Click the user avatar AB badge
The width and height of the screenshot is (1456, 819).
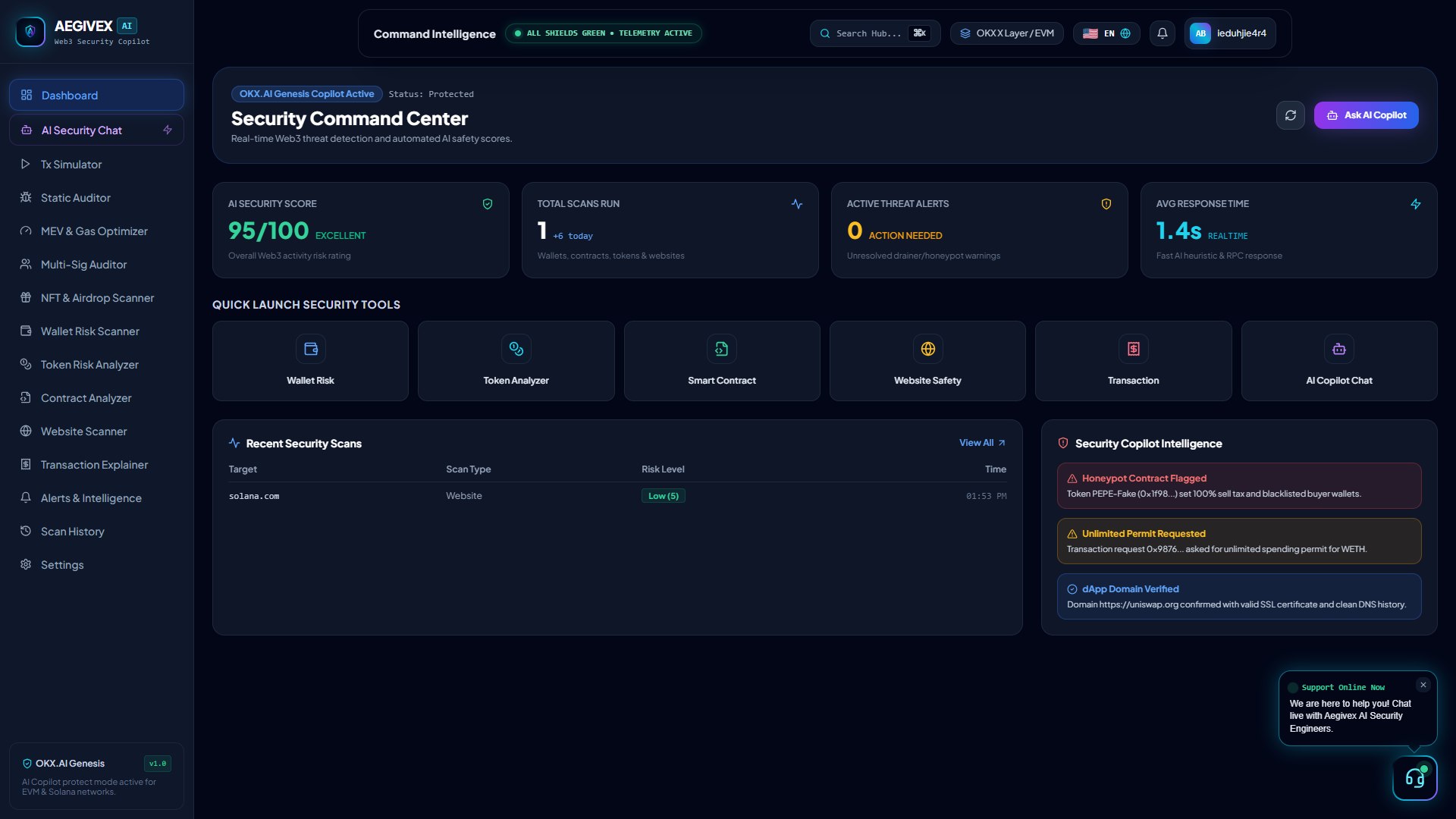pyautogui.click(x=1200, y=33)
